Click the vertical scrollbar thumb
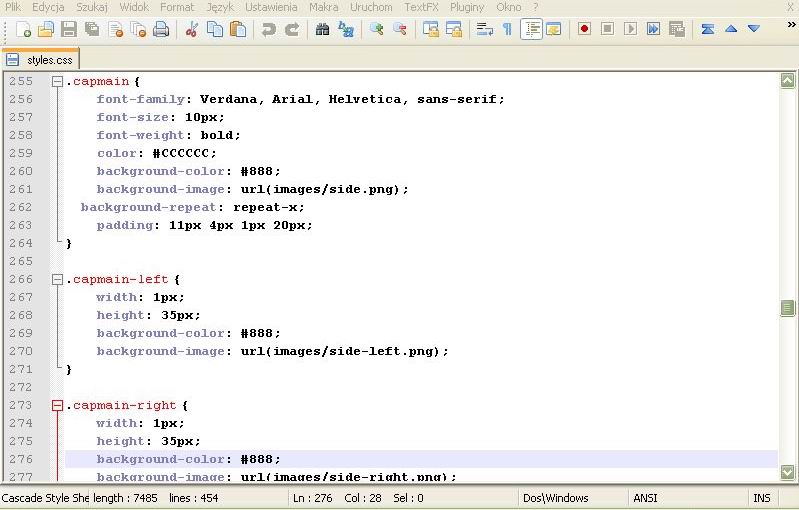Viewport: 799px width, 510px height. coord(787,307)
